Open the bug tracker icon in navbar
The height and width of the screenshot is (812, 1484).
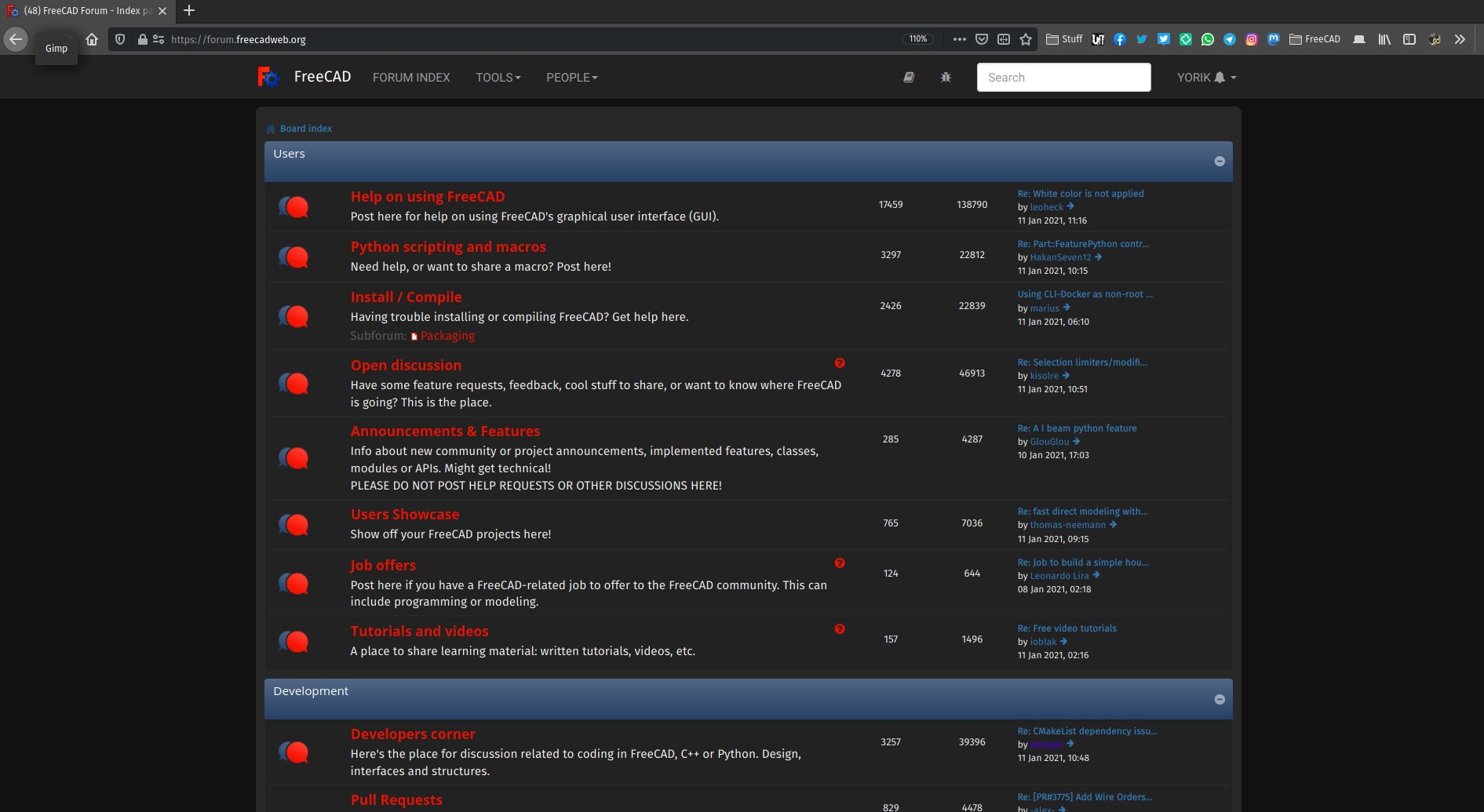(946, 77)
